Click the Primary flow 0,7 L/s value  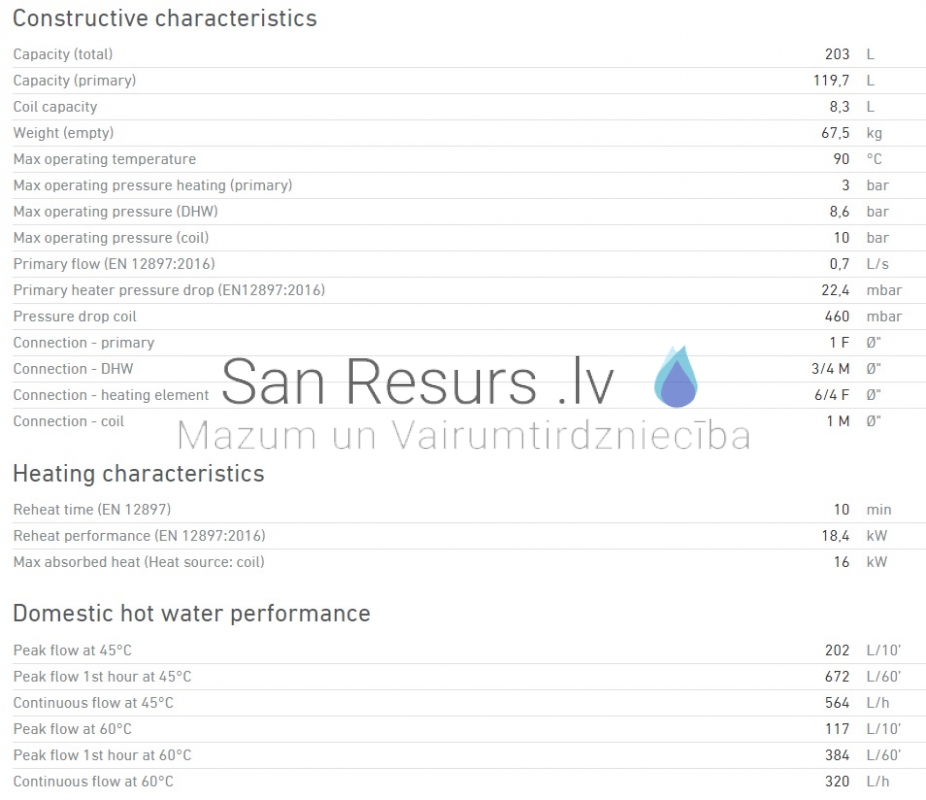click(x=859, y=264)
